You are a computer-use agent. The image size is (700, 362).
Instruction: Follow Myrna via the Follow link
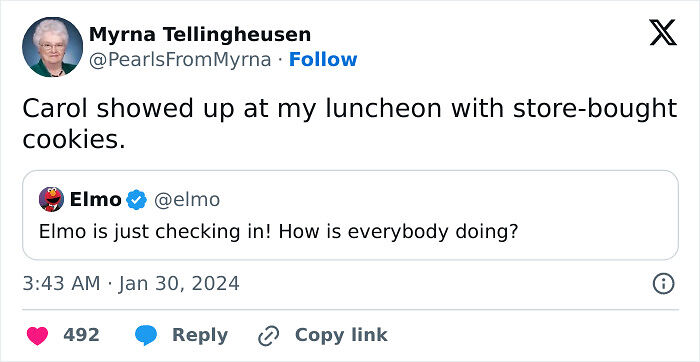point(323,59)
